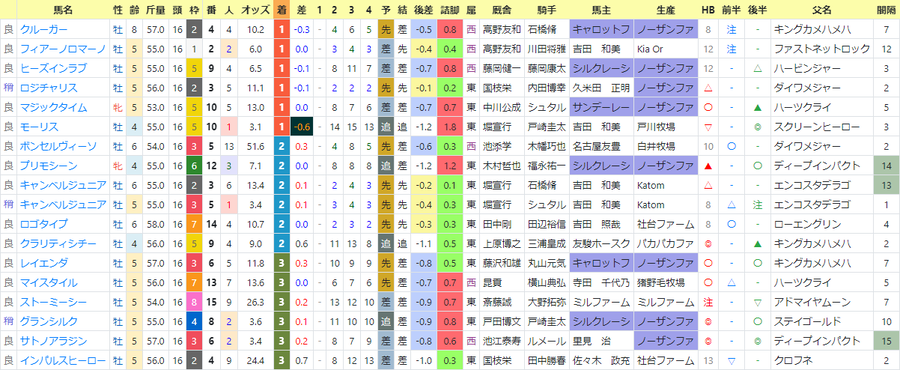Click the HB column header
900x370 pixels.
708,10
